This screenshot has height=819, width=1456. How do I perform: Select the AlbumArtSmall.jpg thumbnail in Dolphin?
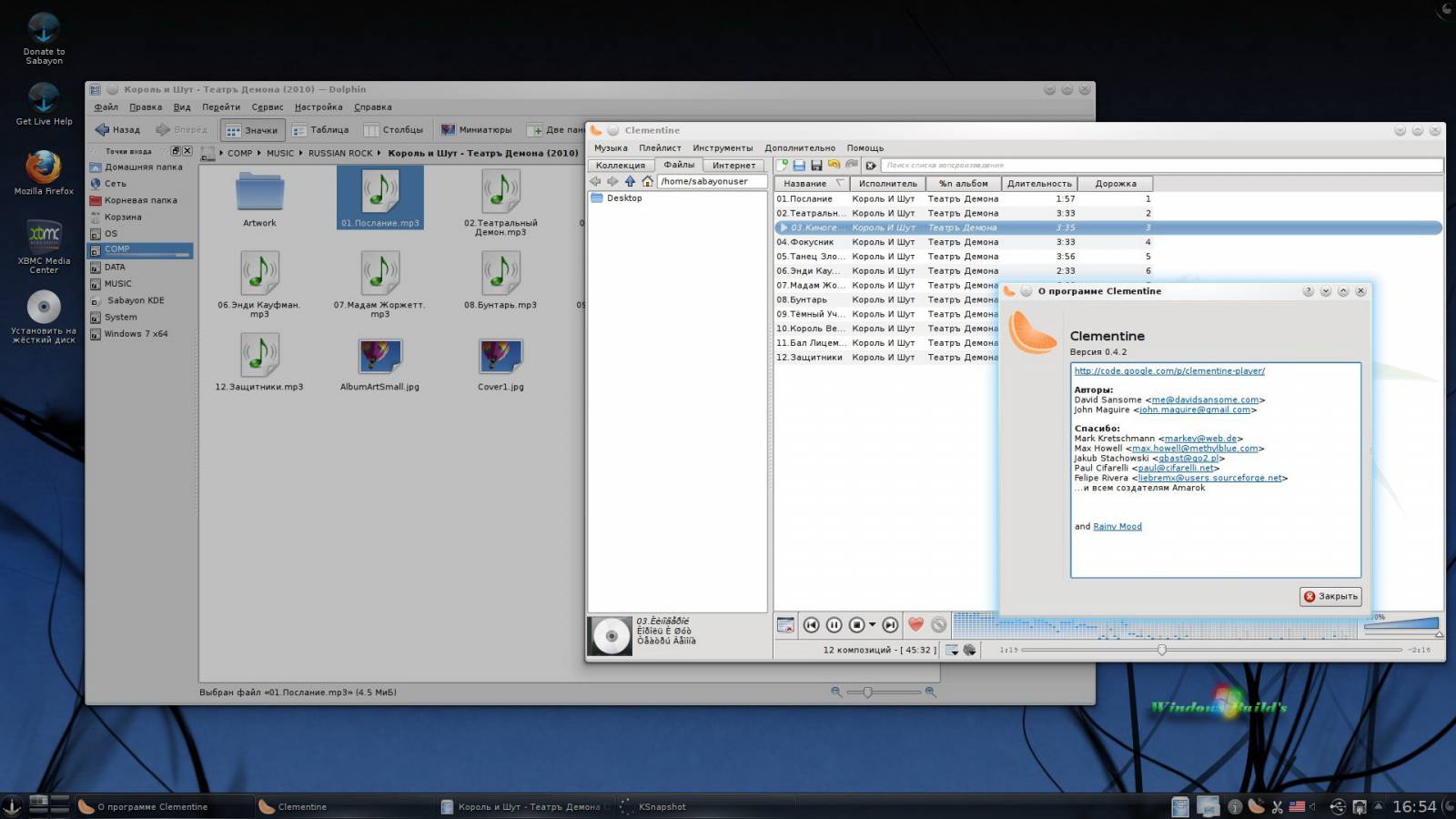point(379,364)
